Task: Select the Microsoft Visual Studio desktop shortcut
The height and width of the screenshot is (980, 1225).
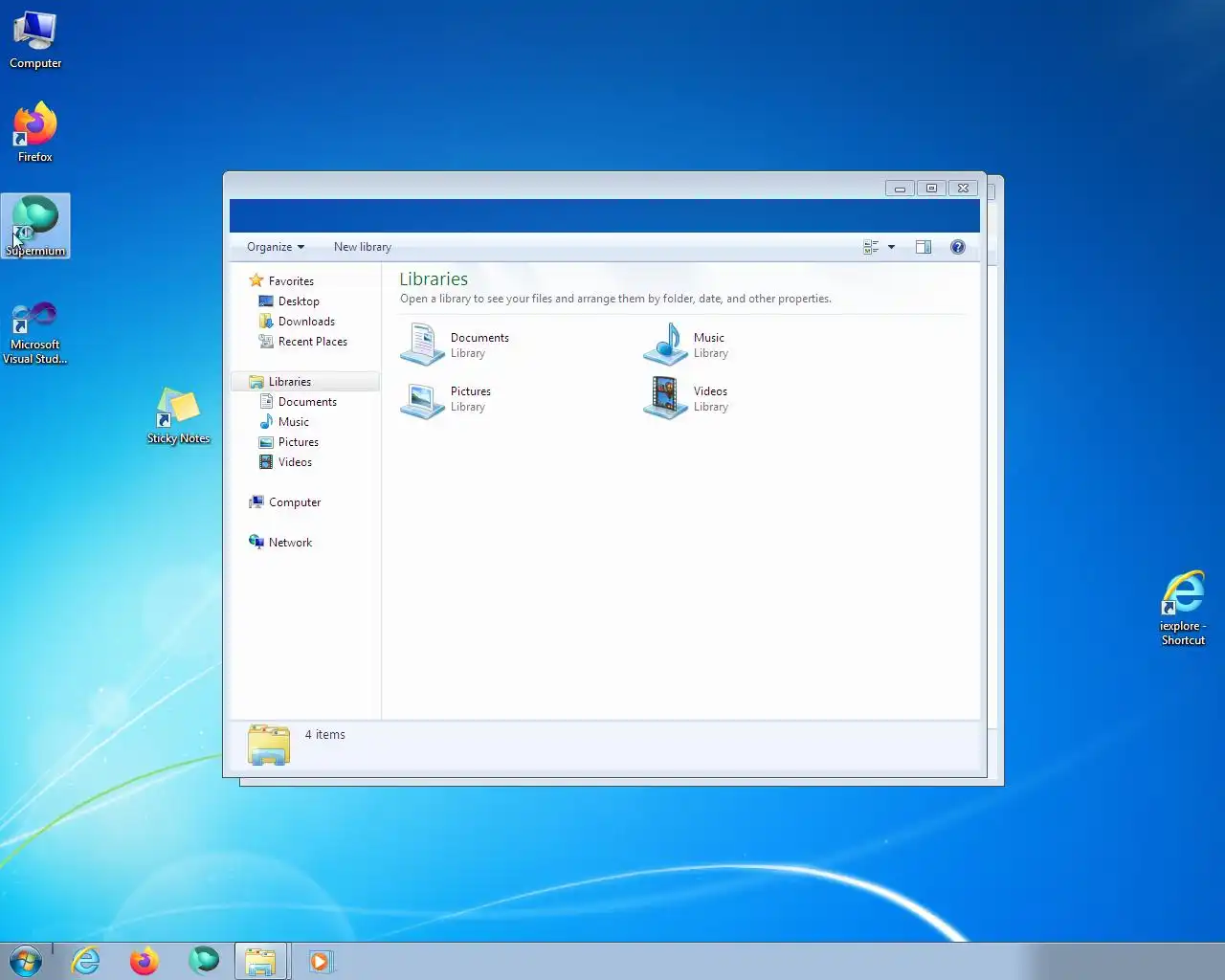Action: click(35, 333)
